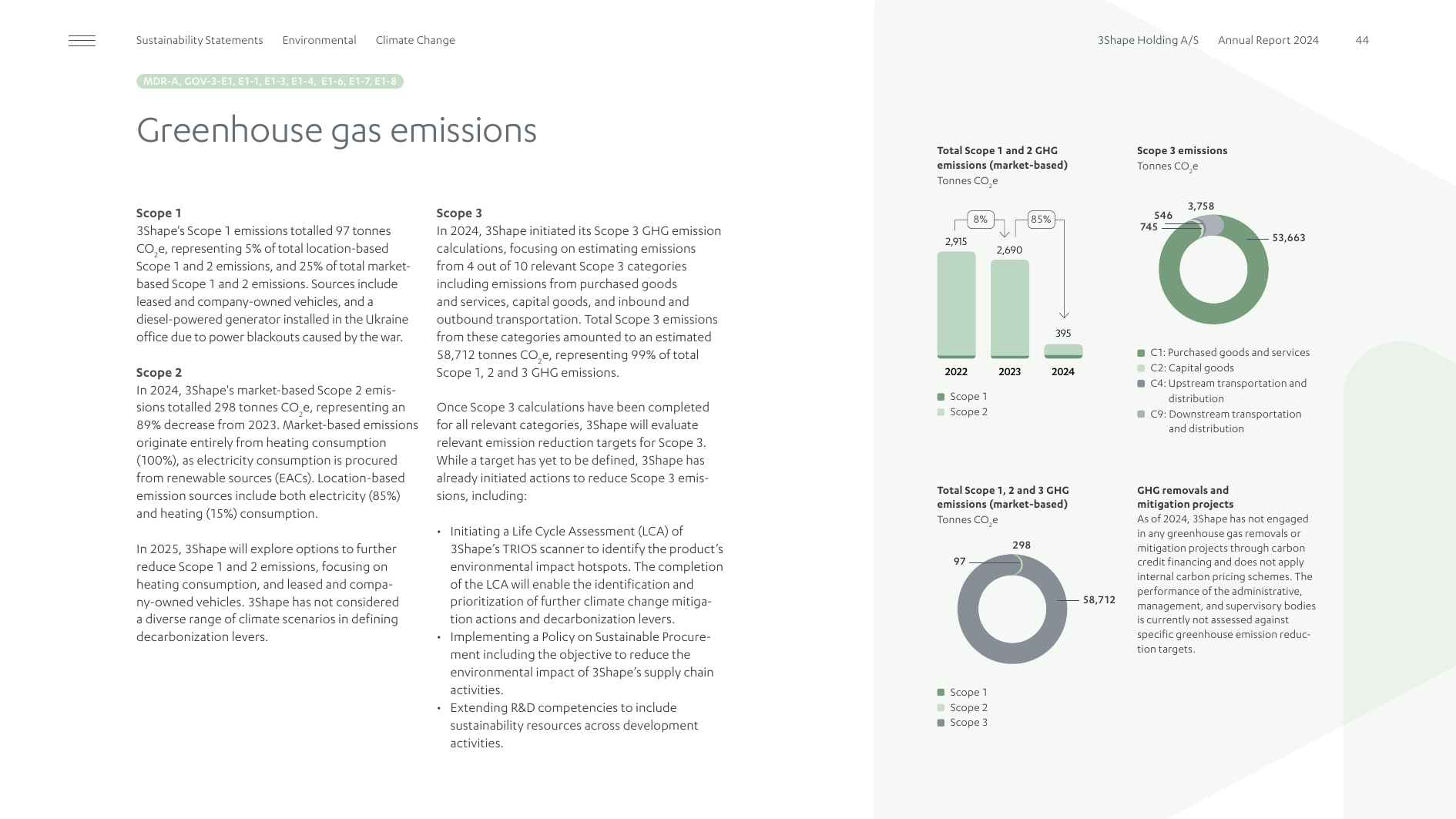1456x819 pixels.
Task: Open the Environmental breadcrumb
Action: [319, 40]
